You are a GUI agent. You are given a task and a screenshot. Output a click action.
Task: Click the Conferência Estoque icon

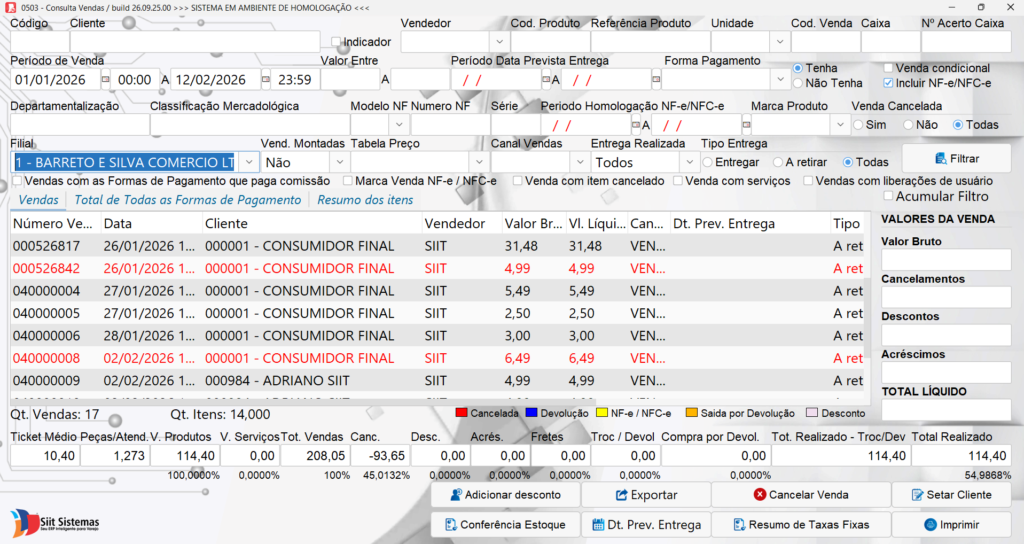tap(449, 525)
